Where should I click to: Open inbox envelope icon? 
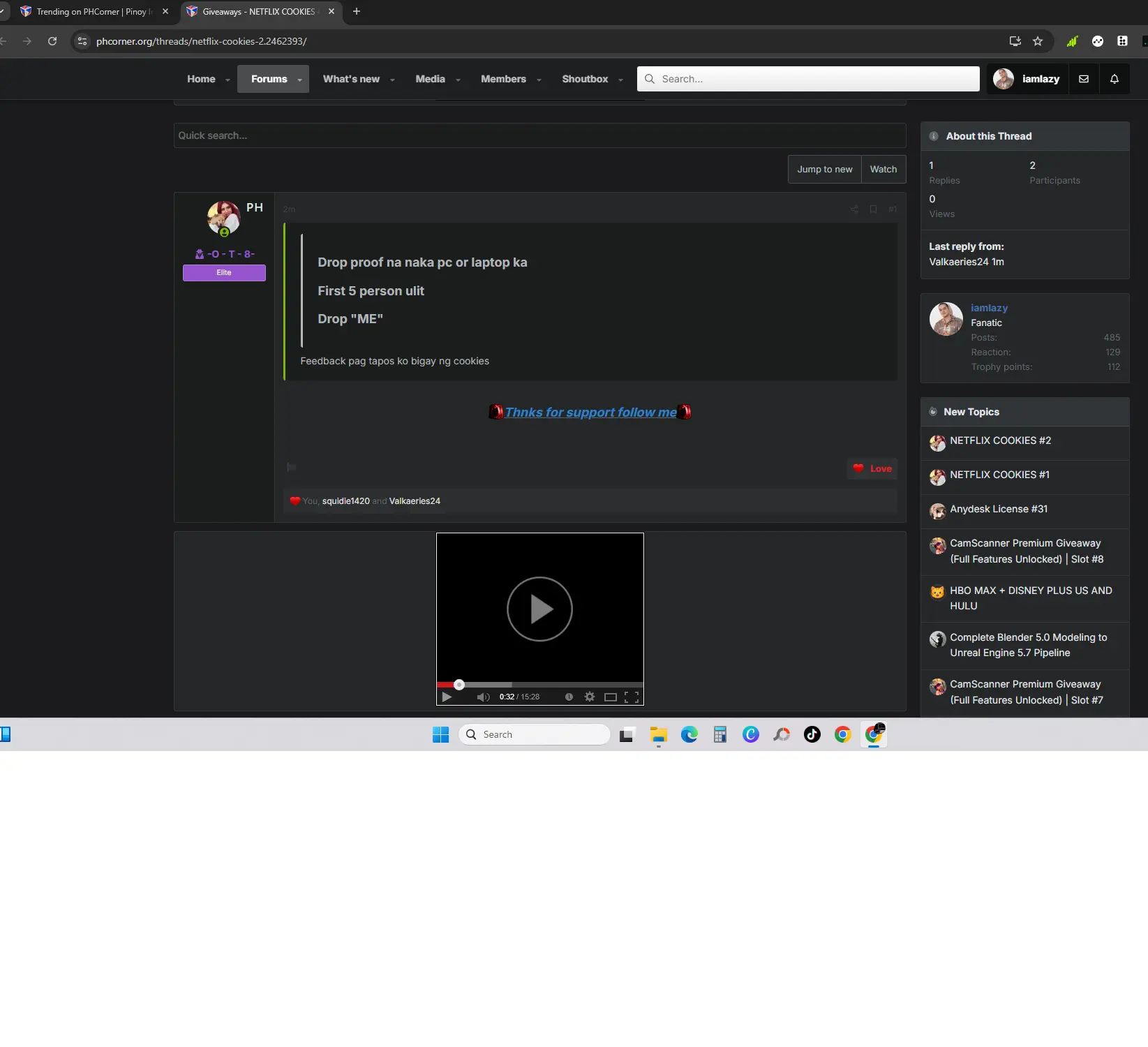point(1084,79)
